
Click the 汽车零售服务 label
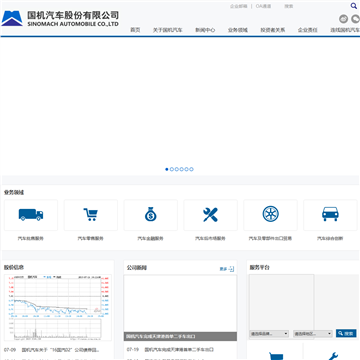[91, 239]
